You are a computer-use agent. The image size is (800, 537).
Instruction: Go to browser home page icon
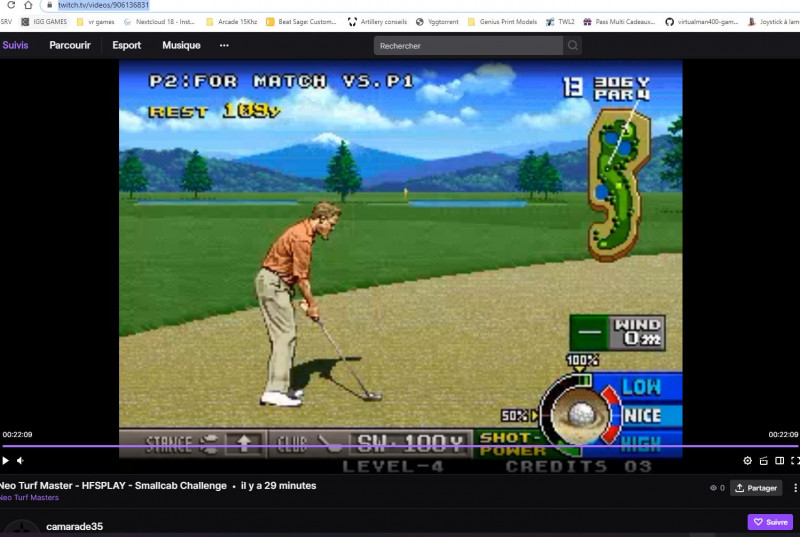tap(29, 5)
